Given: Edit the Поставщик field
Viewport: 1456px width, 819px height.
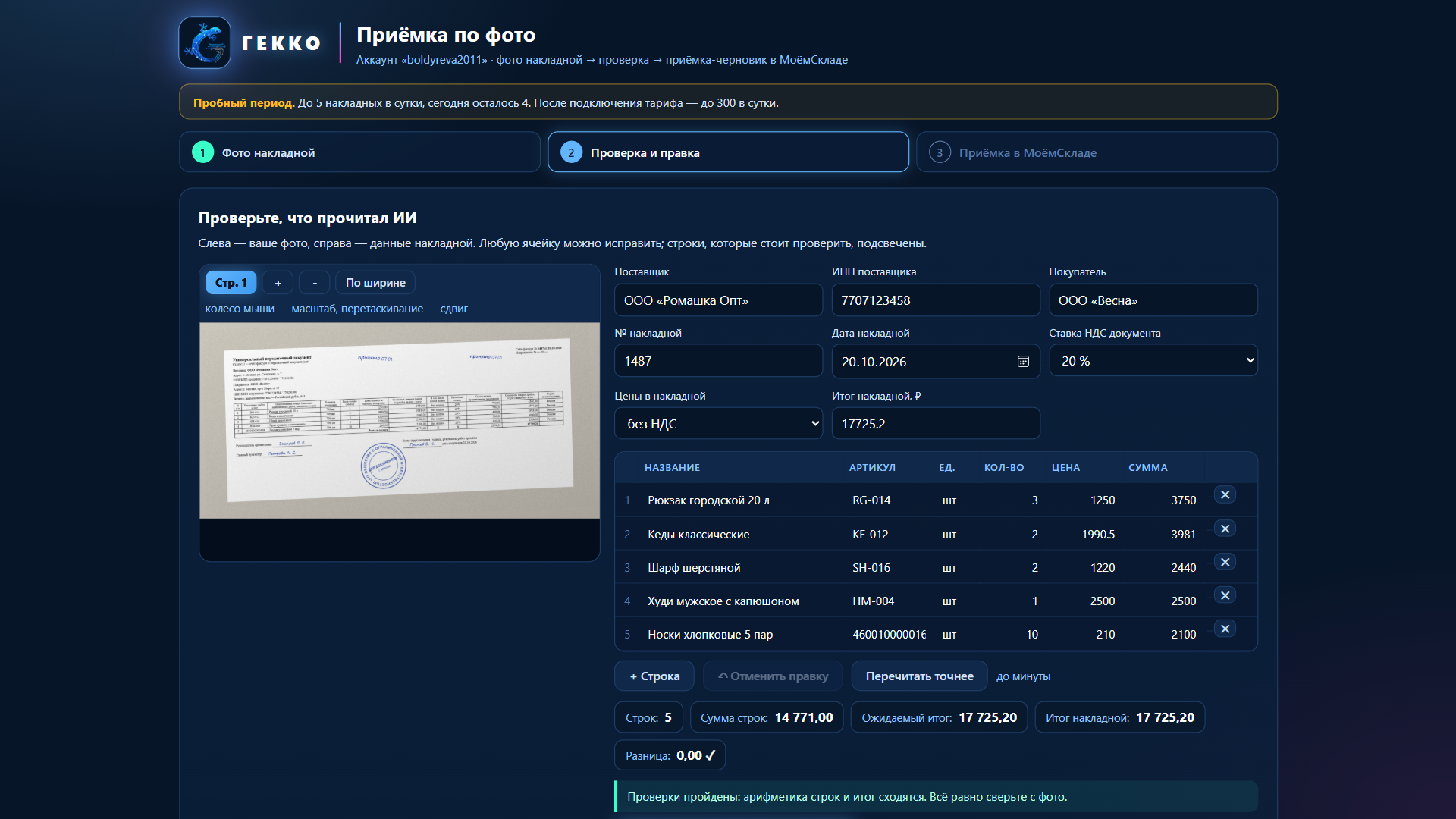Looking at the screenshot, I should click(718, 300).
